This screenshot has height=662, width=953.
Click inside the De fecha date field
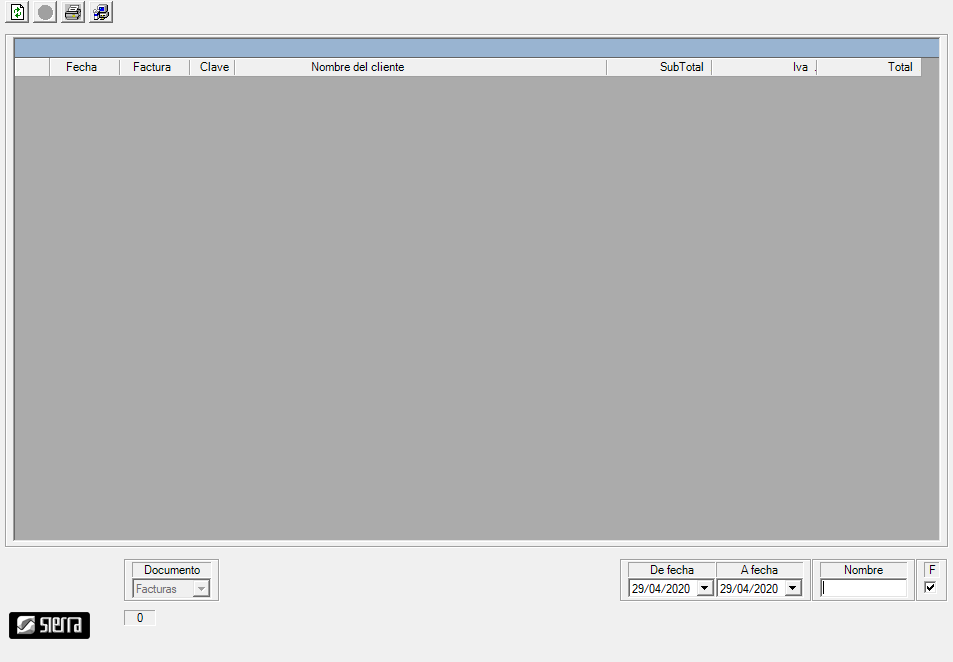coord(661,589)
